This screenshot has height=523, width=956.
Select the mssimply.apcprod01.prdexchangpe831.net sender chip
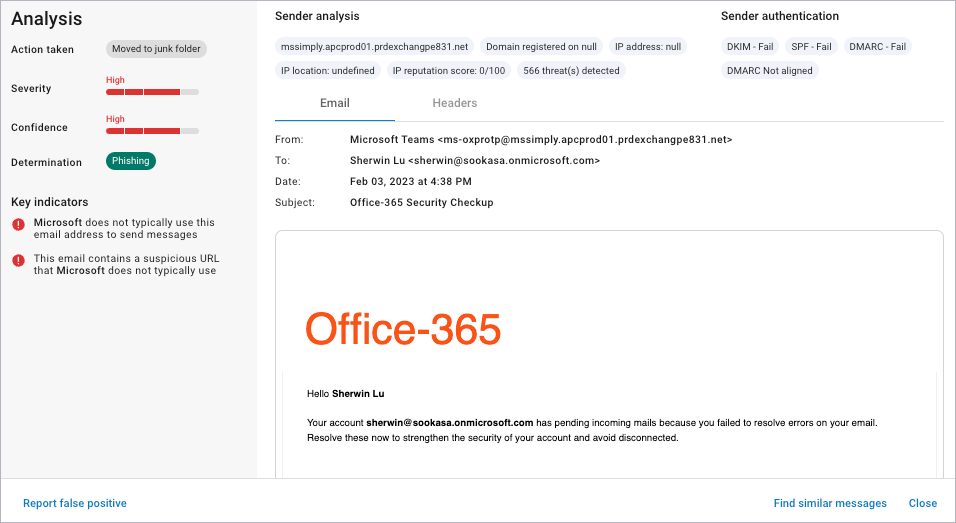(374, 46)
